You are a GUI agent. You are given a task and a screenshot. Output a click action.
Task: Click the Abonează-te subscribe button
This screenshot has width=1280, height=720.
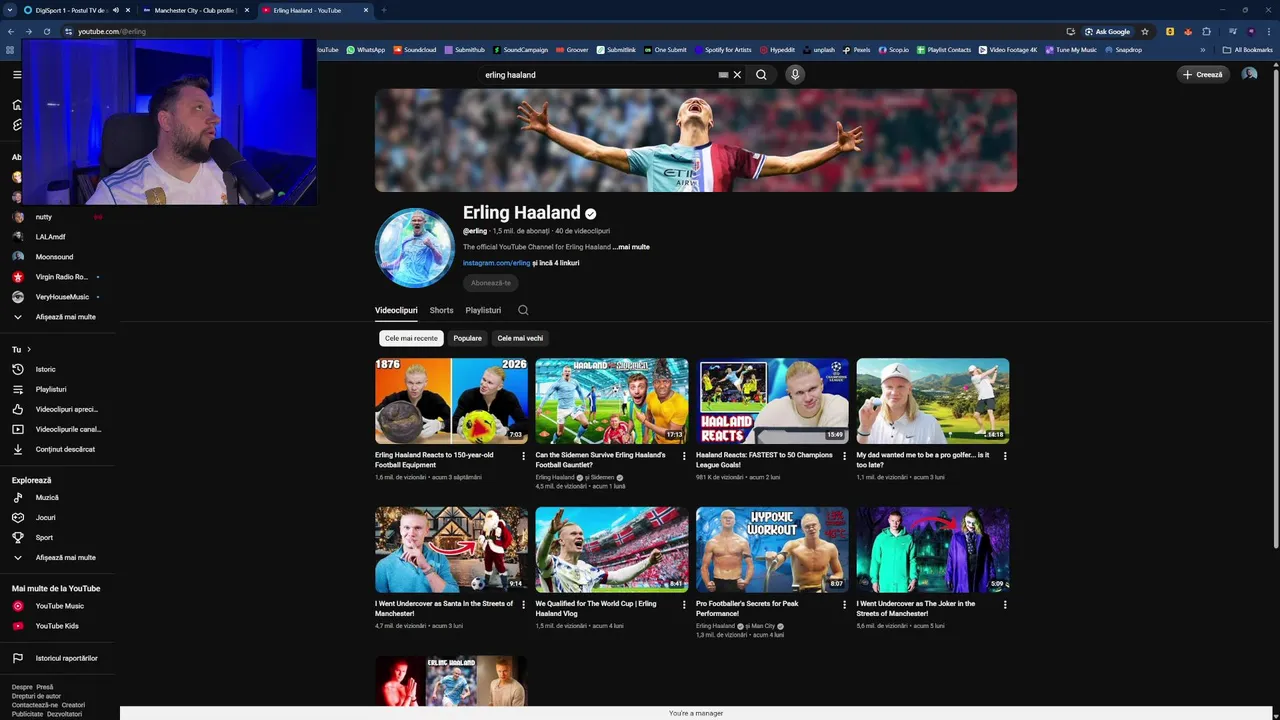[x=491, y=283]
